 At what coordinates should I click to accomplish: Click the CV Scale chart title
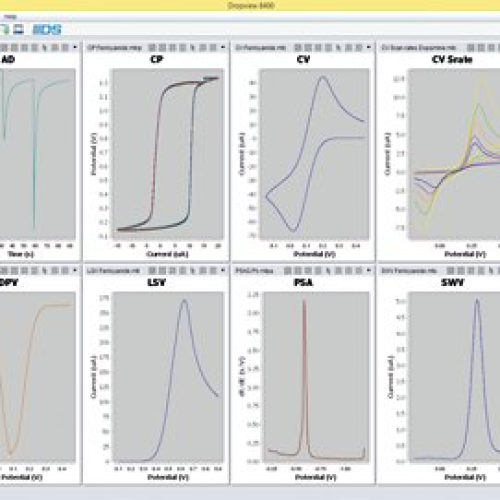[452, 59]
